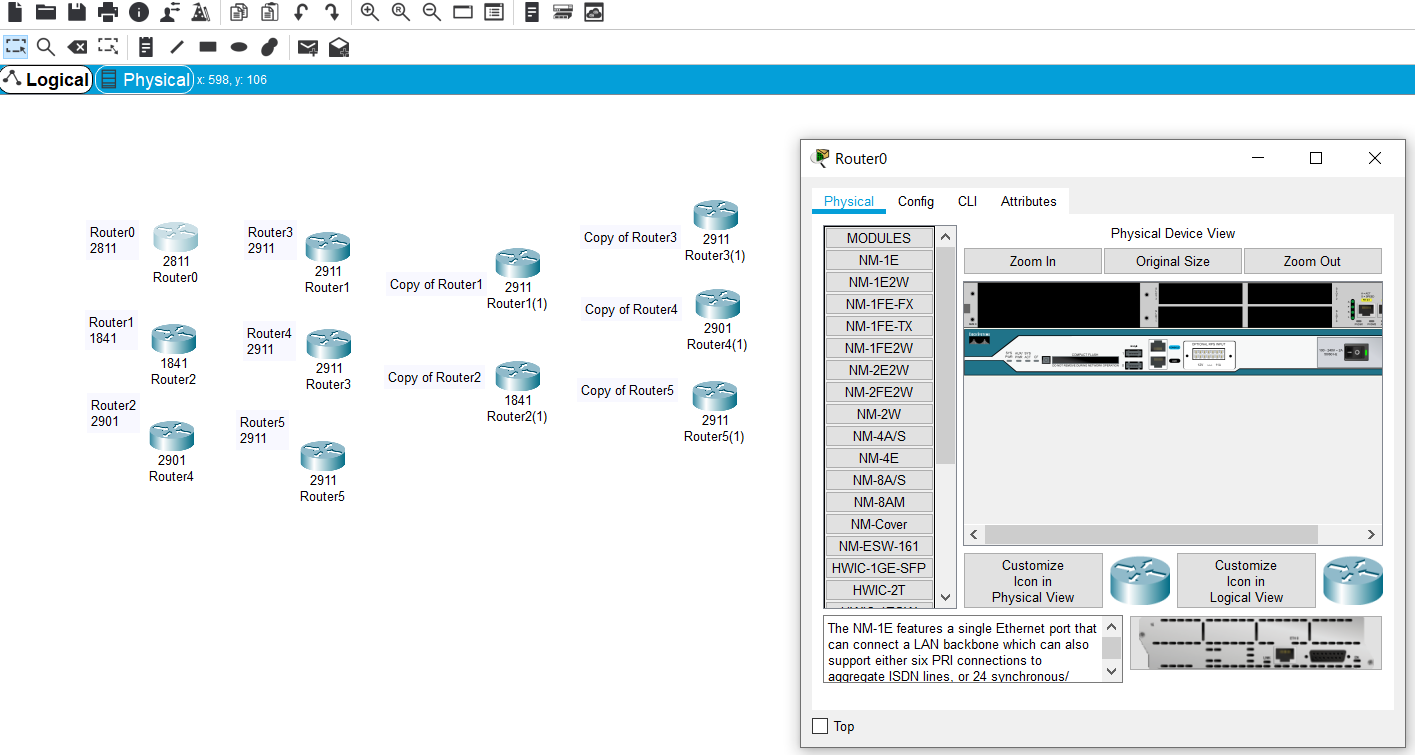1415x755 pixels.
Task: Activate the Select tool
Action: tap(15, 46)
